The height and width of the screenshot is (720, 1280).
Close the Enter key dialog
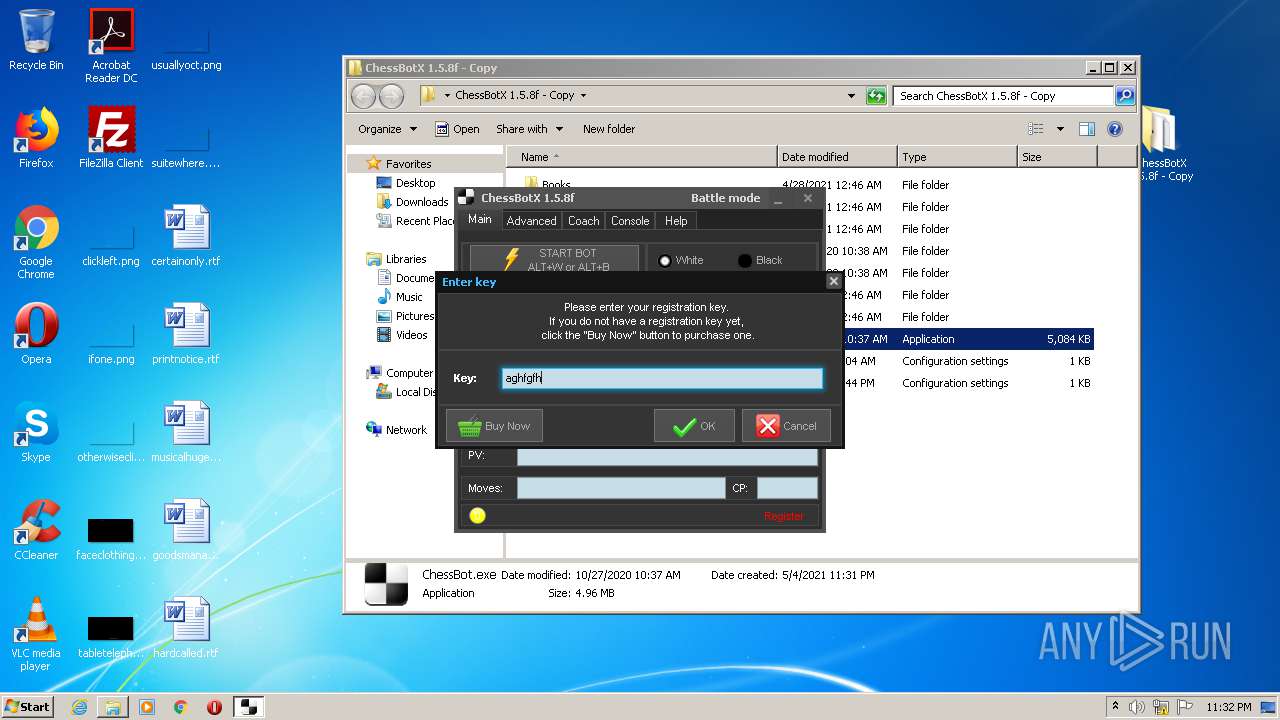pyautogui.click(x=833, y=282)
